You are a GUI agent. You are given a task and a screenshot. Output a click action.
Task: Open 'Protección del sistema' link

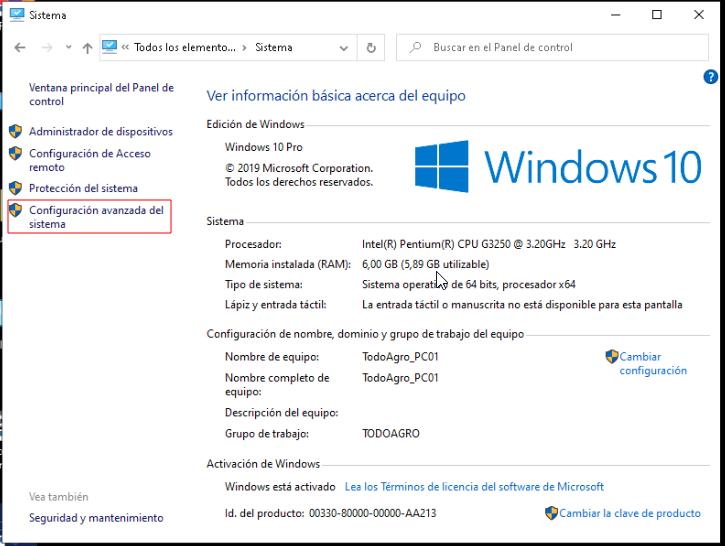click(x=83, y=188)
